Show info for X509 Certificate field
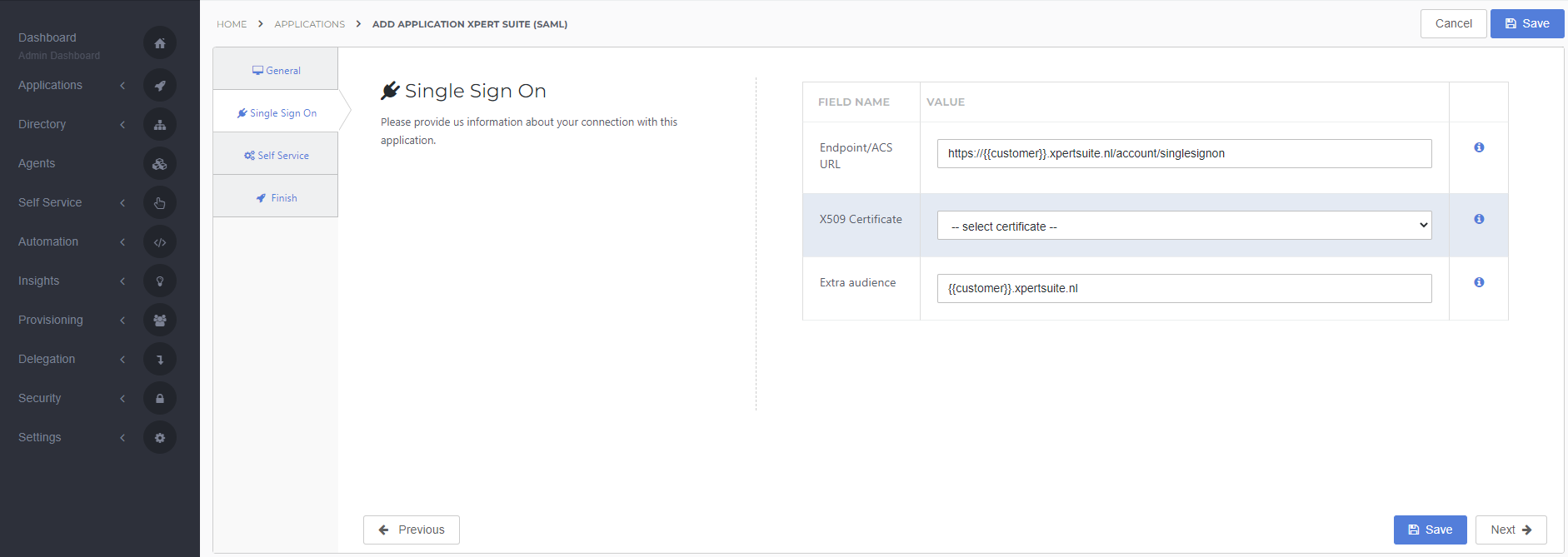This screenshot has width=1568, height=557. (1479, 219)
